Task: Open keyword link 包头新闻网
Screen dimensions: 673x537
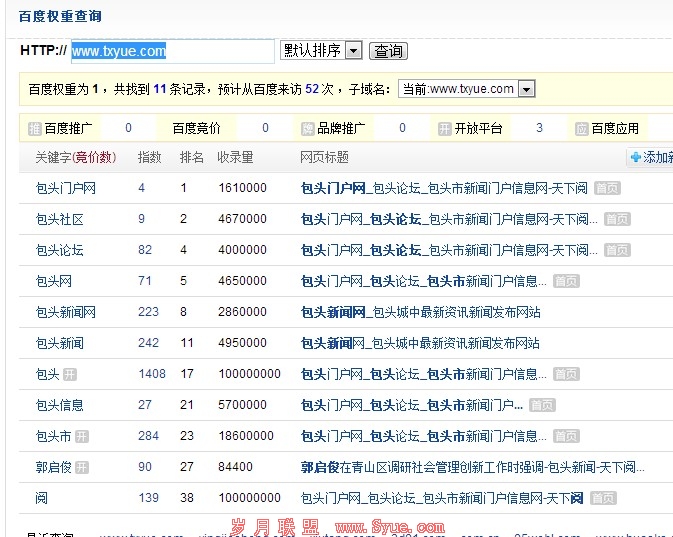Action: tap(66, 312)
